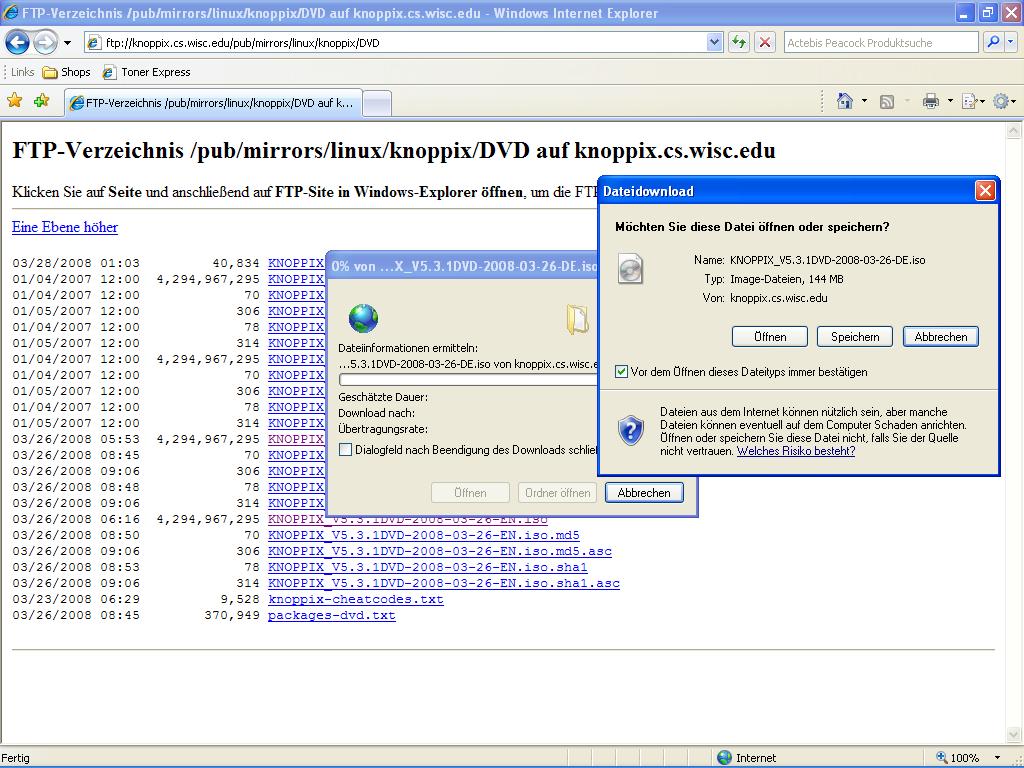Open the knoppix-cheatcodes.txt file link

pos(355,600)
